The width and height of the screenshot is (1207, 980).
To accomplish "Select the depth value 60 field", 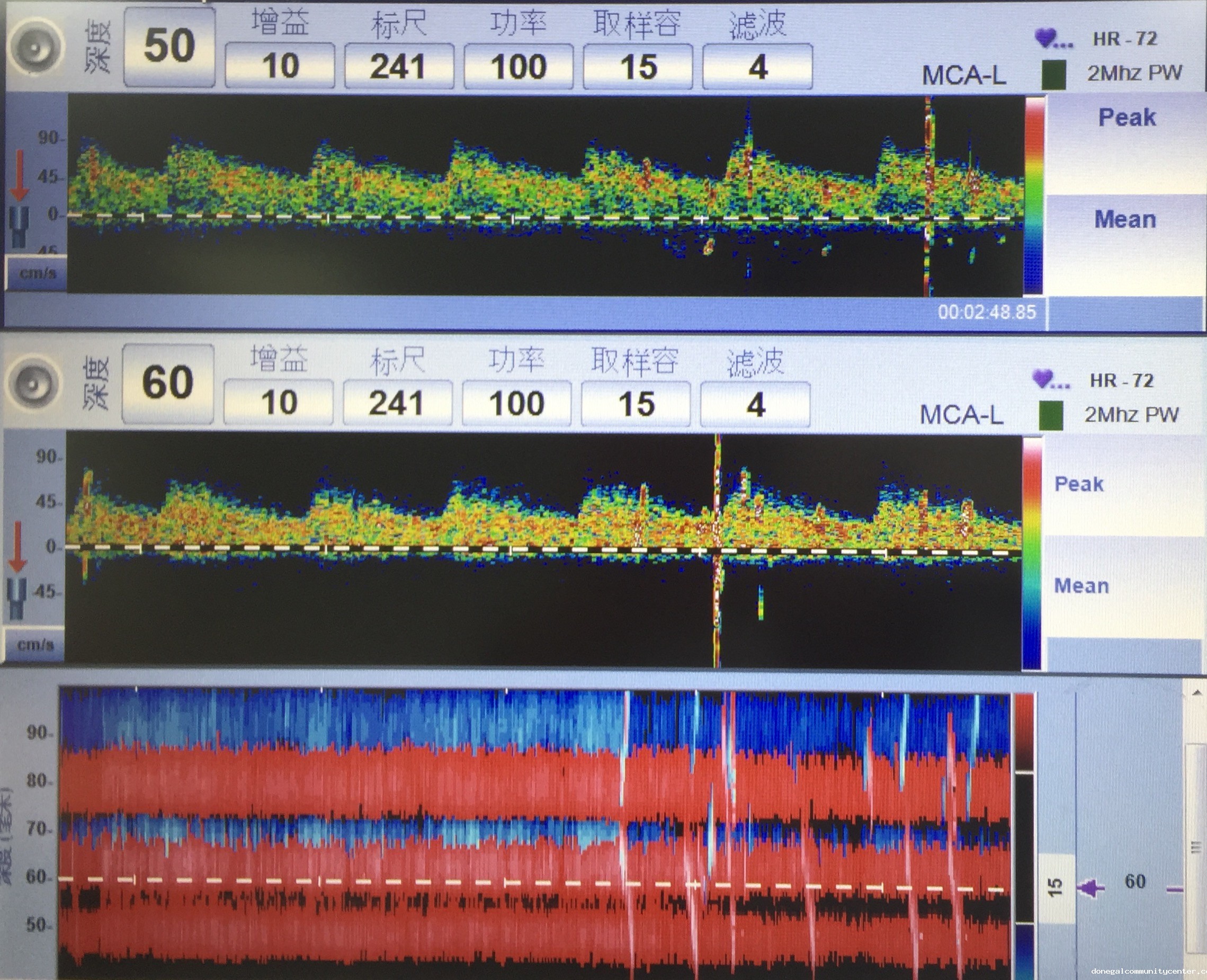I will [168, 384].
